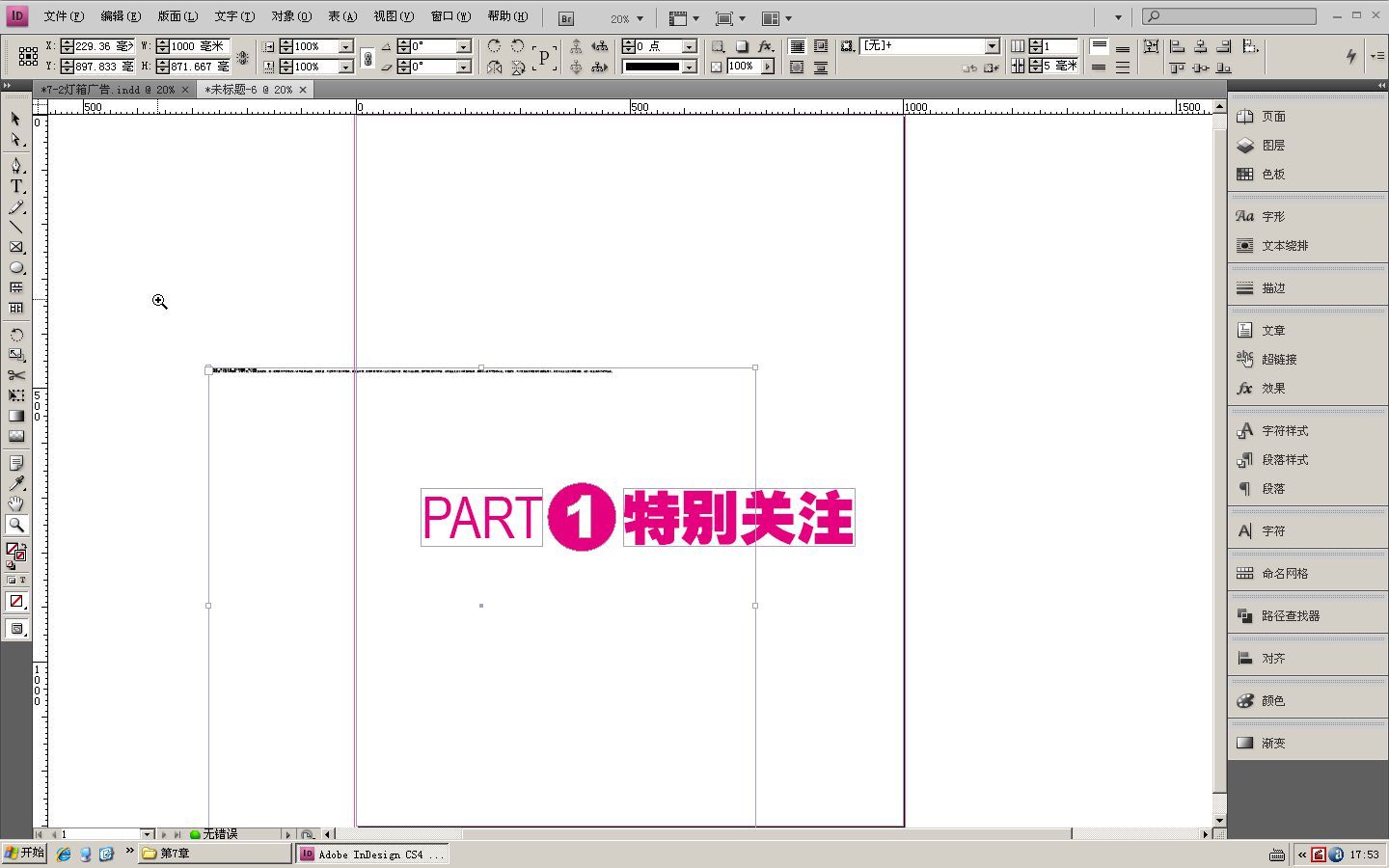Select the Pen tool in the toolbox

[16, 166]
